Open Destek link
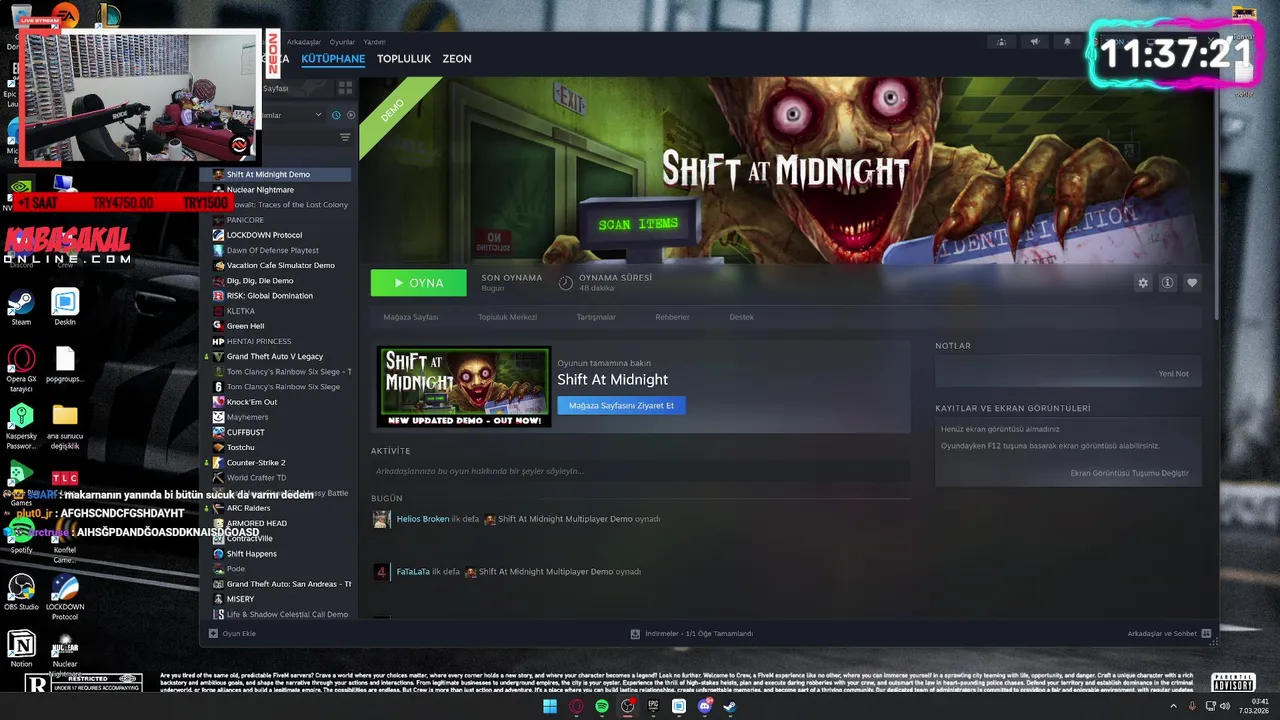The height and width of the screenshot is (720, 1280). (x=741, y=317)
